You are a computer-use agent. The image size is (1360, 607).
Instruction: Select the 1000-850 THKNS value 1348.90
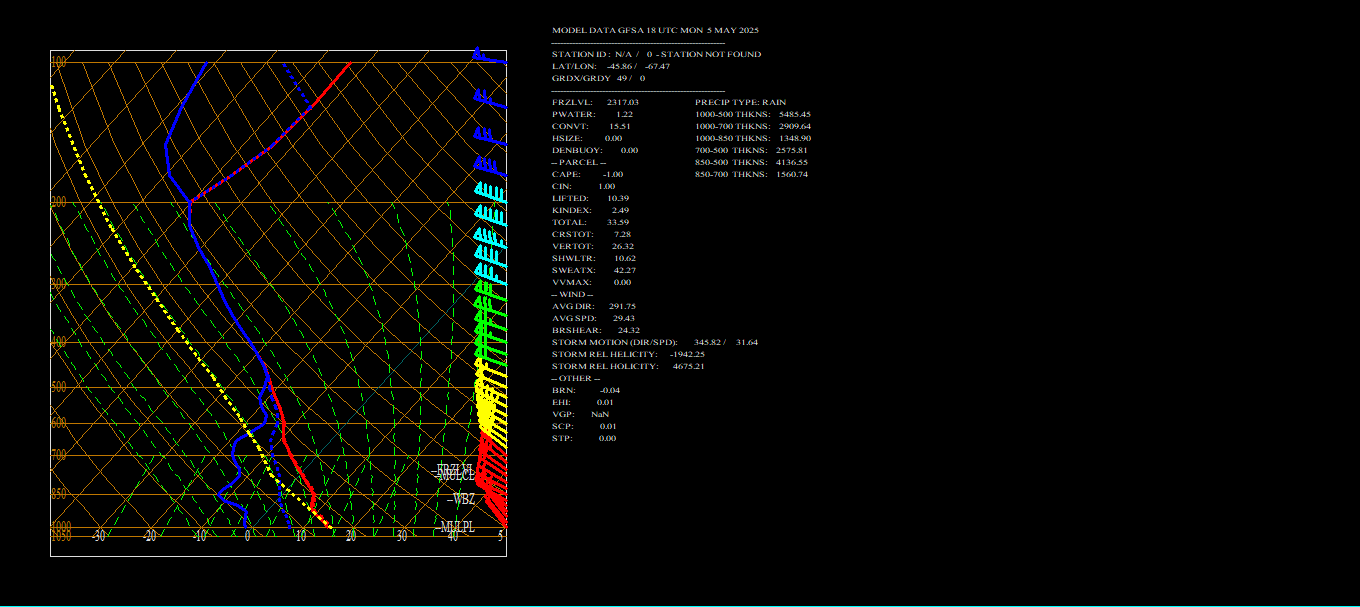[795, 138]
